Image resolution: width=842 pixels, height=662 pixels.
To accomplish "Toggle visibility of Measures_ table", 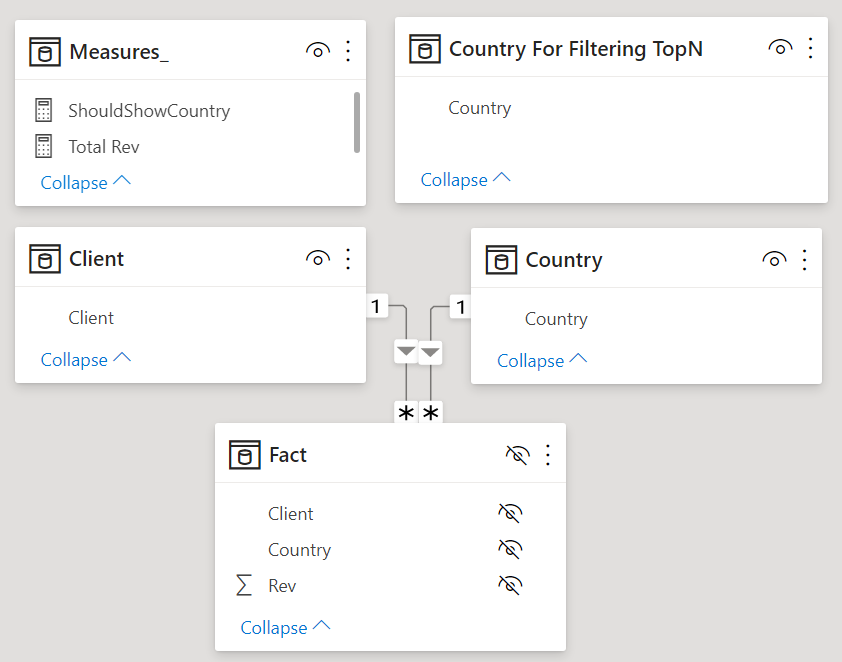I will click(x=318, y=51).
